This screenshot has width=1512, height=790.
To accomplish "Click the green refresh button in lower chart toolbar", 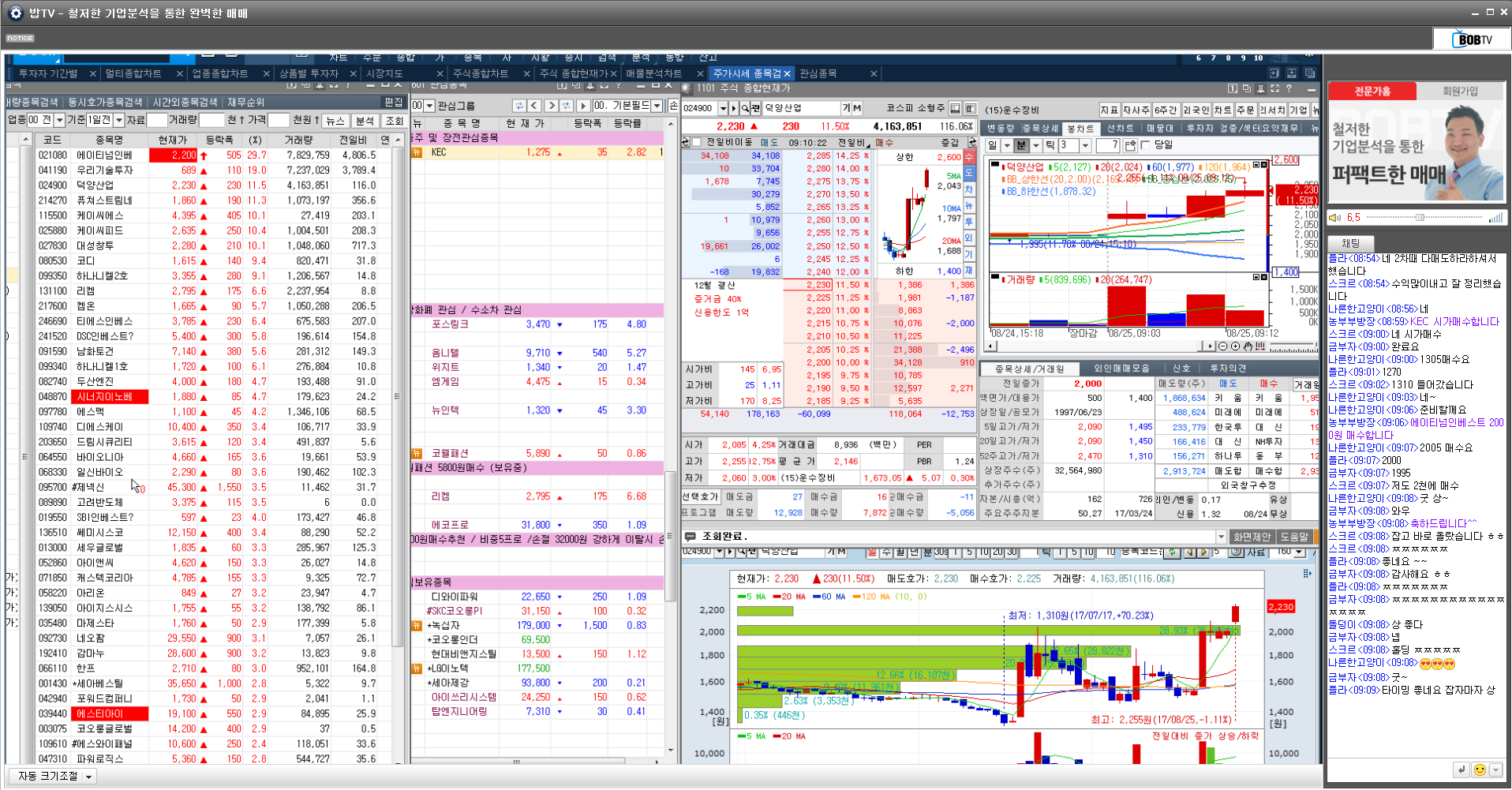I will (x=1172, y=552).
